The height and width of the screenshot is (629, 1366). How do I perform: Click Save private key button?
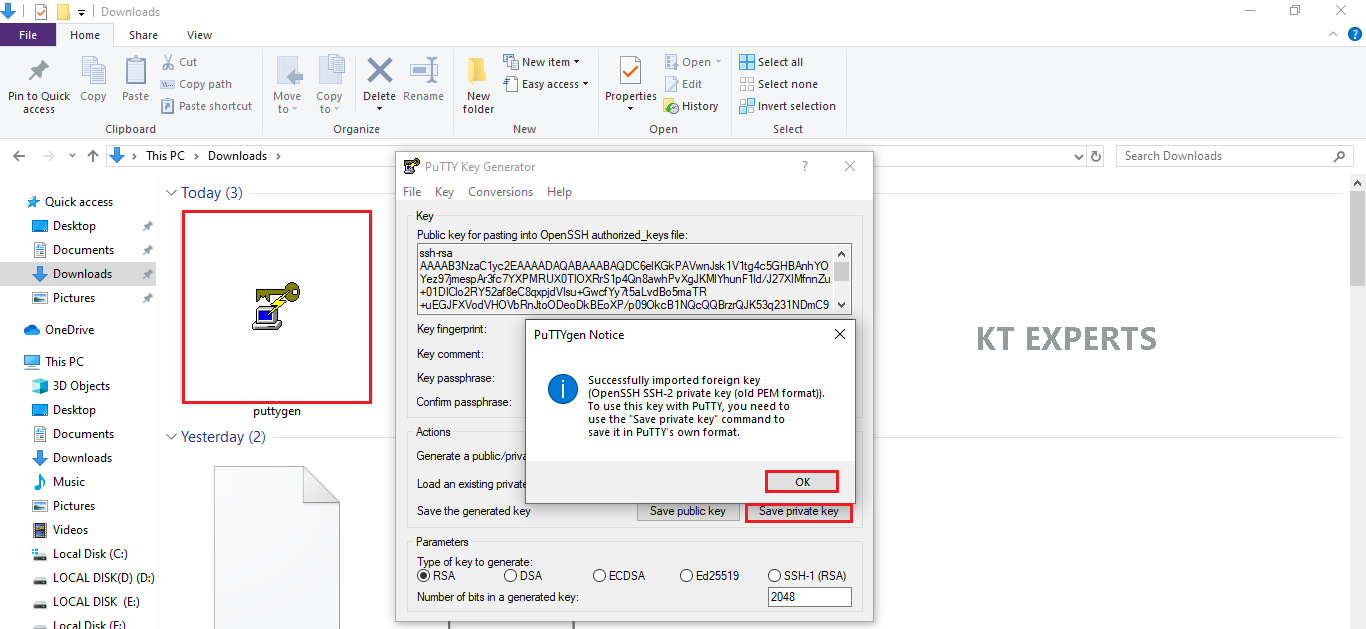799,511
